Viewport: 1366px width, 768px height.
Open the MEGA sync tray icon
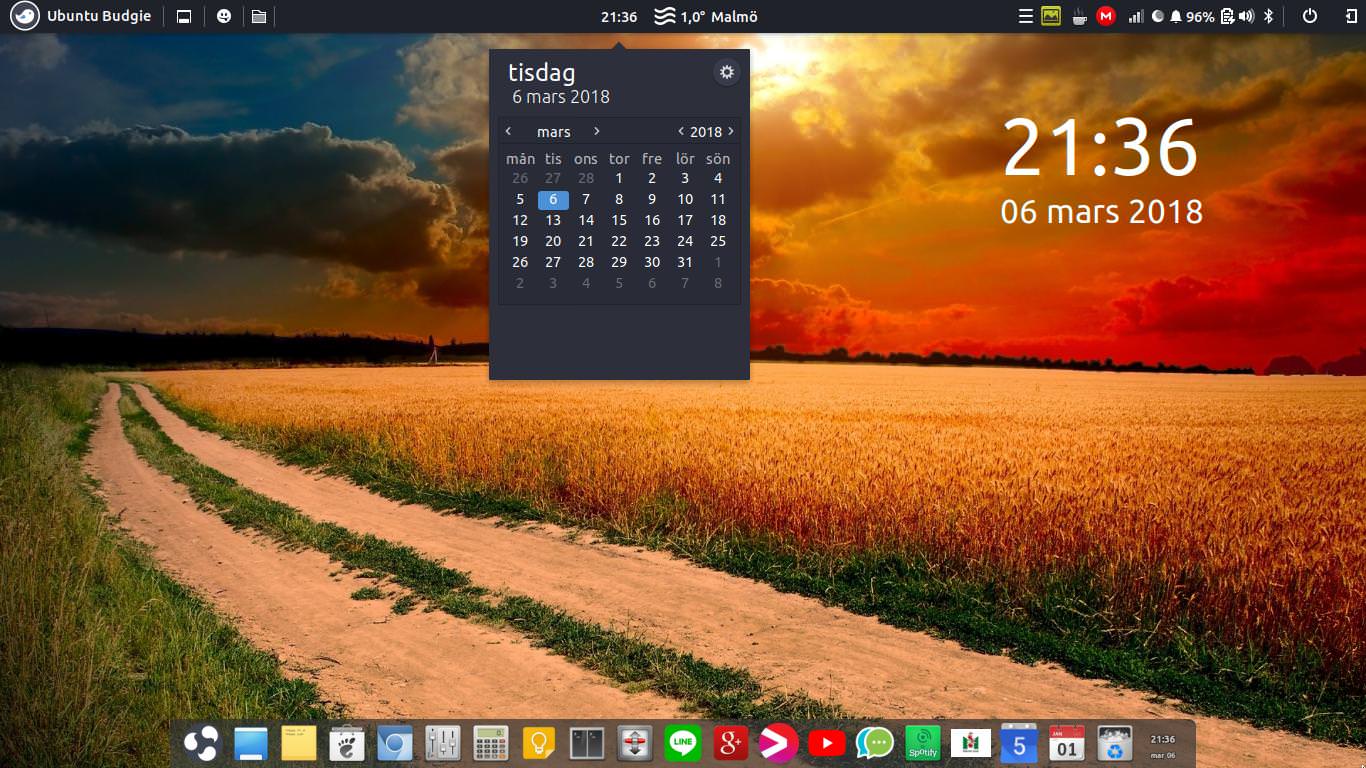point(1105,16)
